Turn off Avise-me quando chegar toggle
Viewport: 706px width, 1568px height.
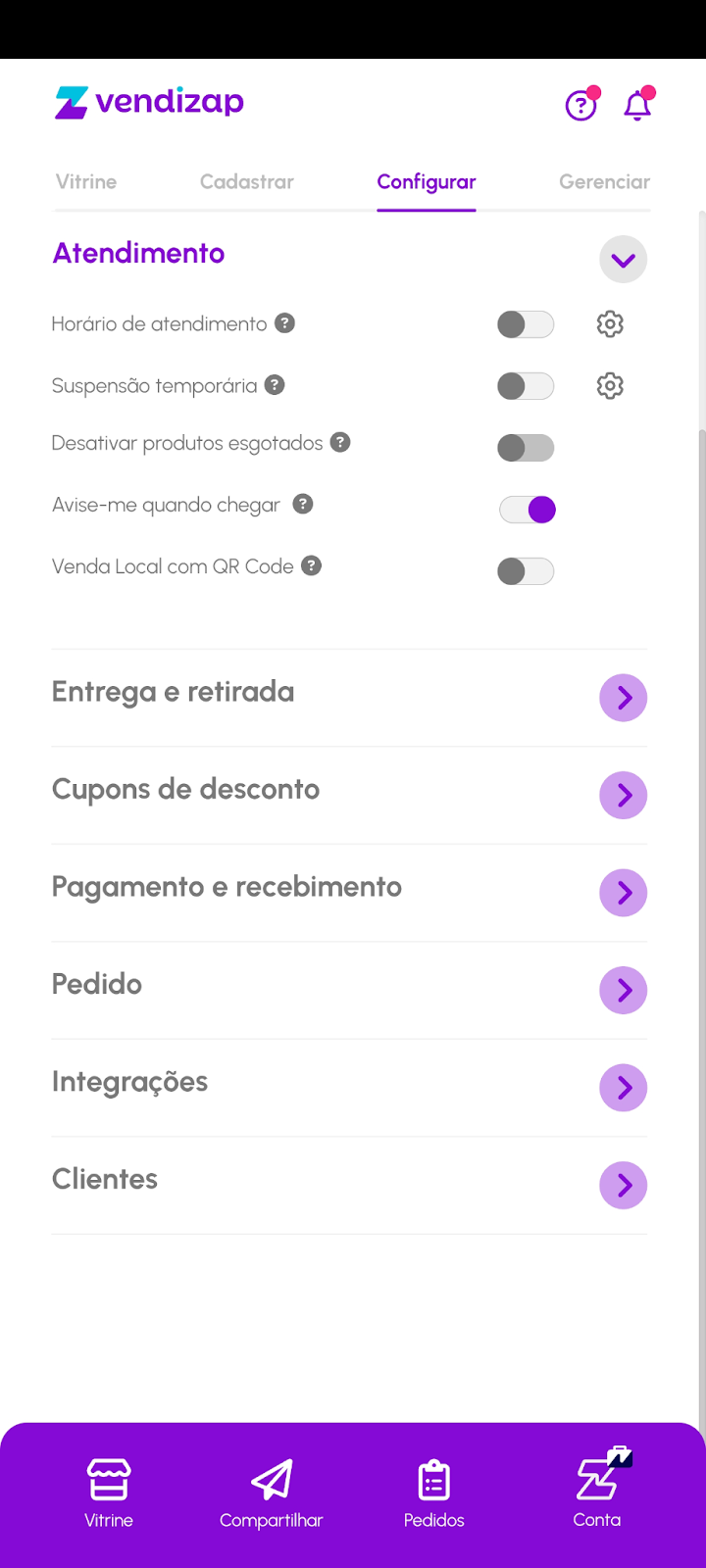[528, 510]
